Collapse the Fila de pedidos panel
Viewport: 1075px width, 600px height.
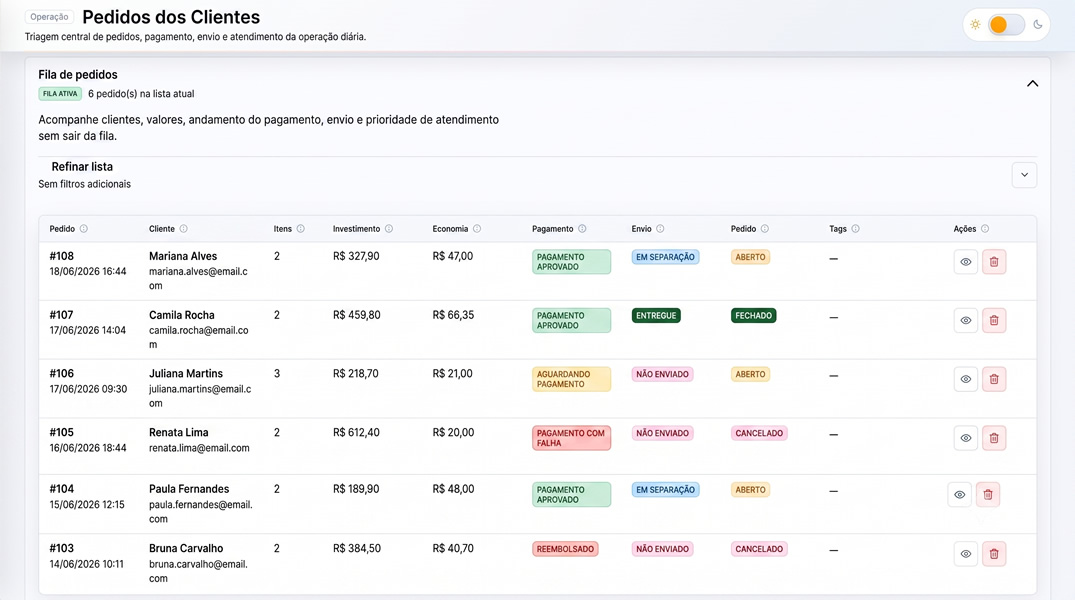(x=1032, y=84)
